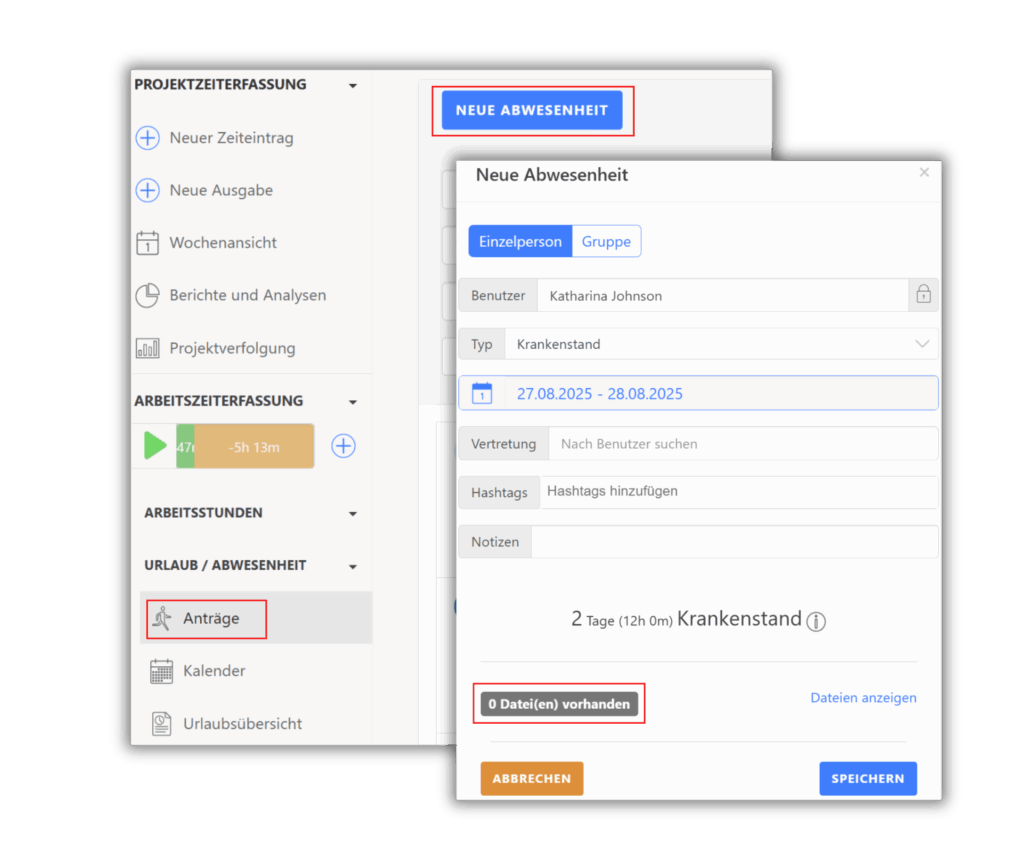This screenshot has height=858, width=1030.
Task: Switch to the Gruppe option
Action: pos(606,241)
